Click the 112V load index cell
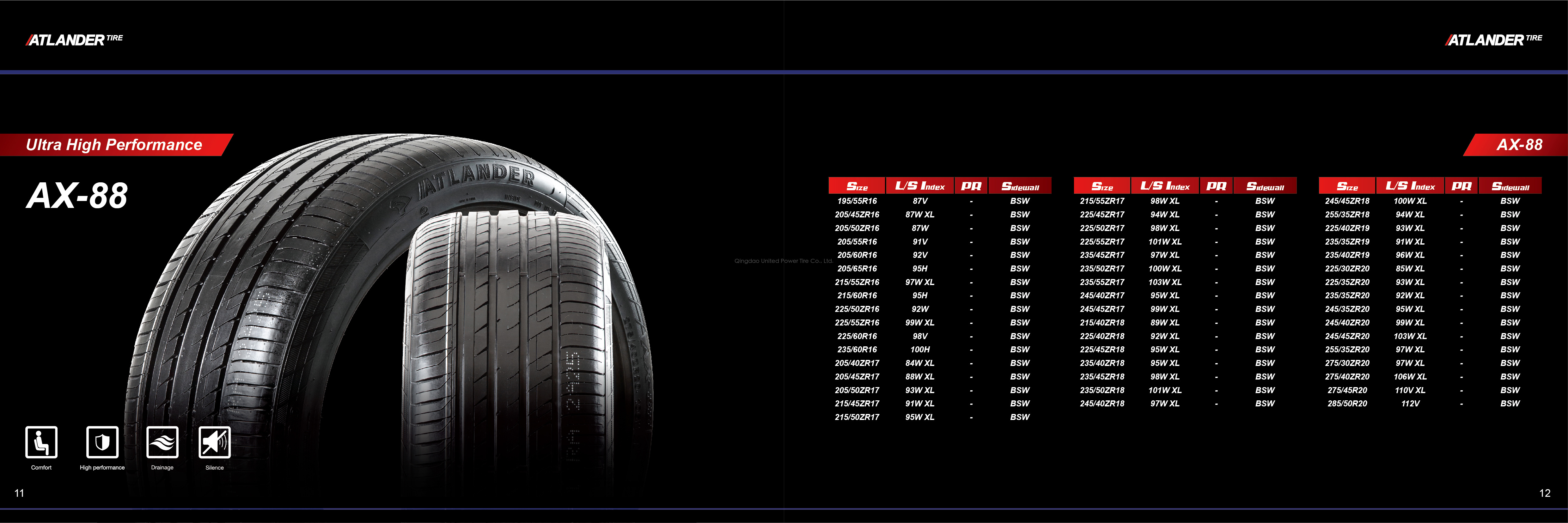This screenshot has width=1568, height=523. 1410,404
